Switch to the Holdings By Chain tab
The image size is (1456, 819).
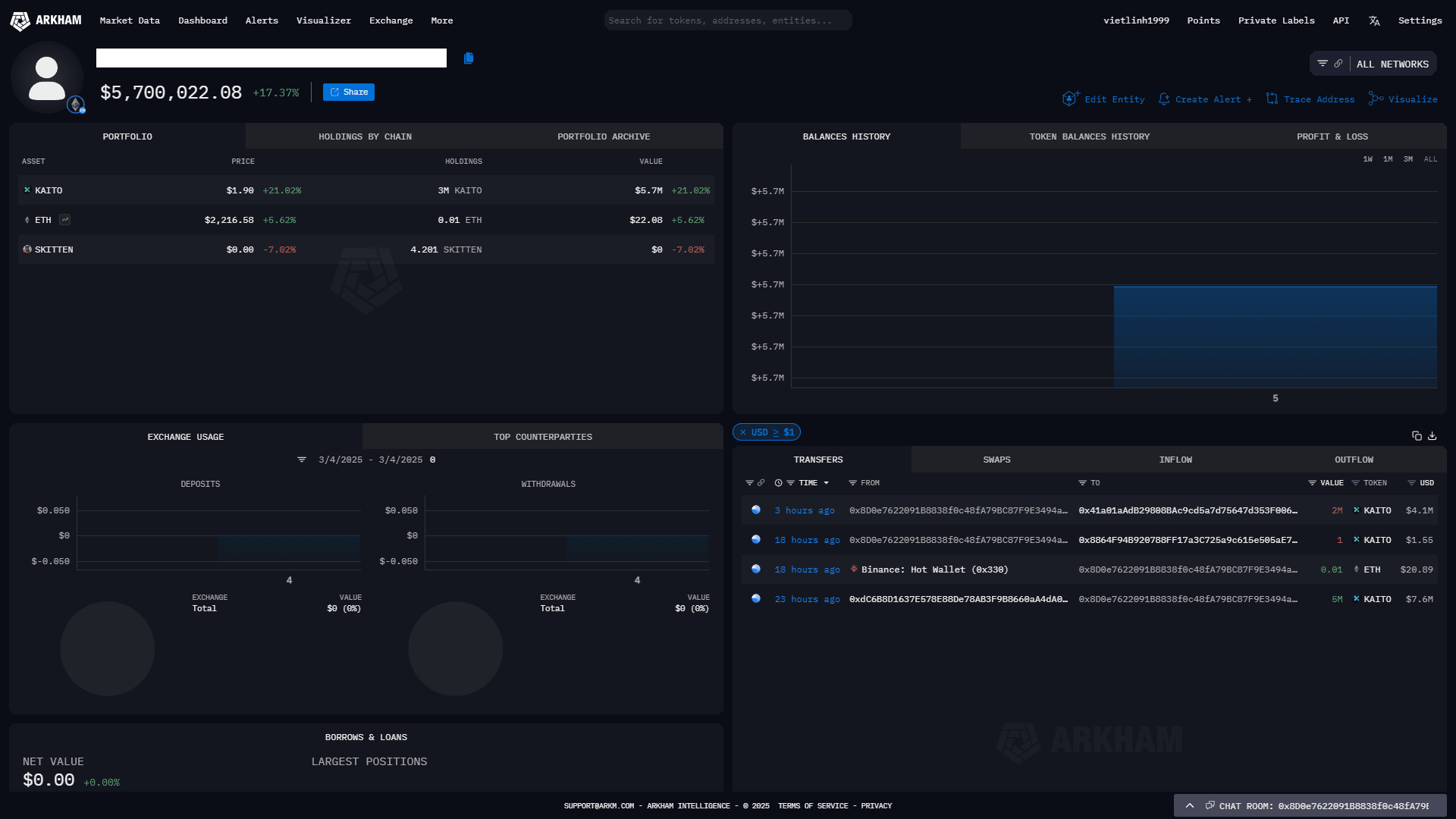(365, 136)
